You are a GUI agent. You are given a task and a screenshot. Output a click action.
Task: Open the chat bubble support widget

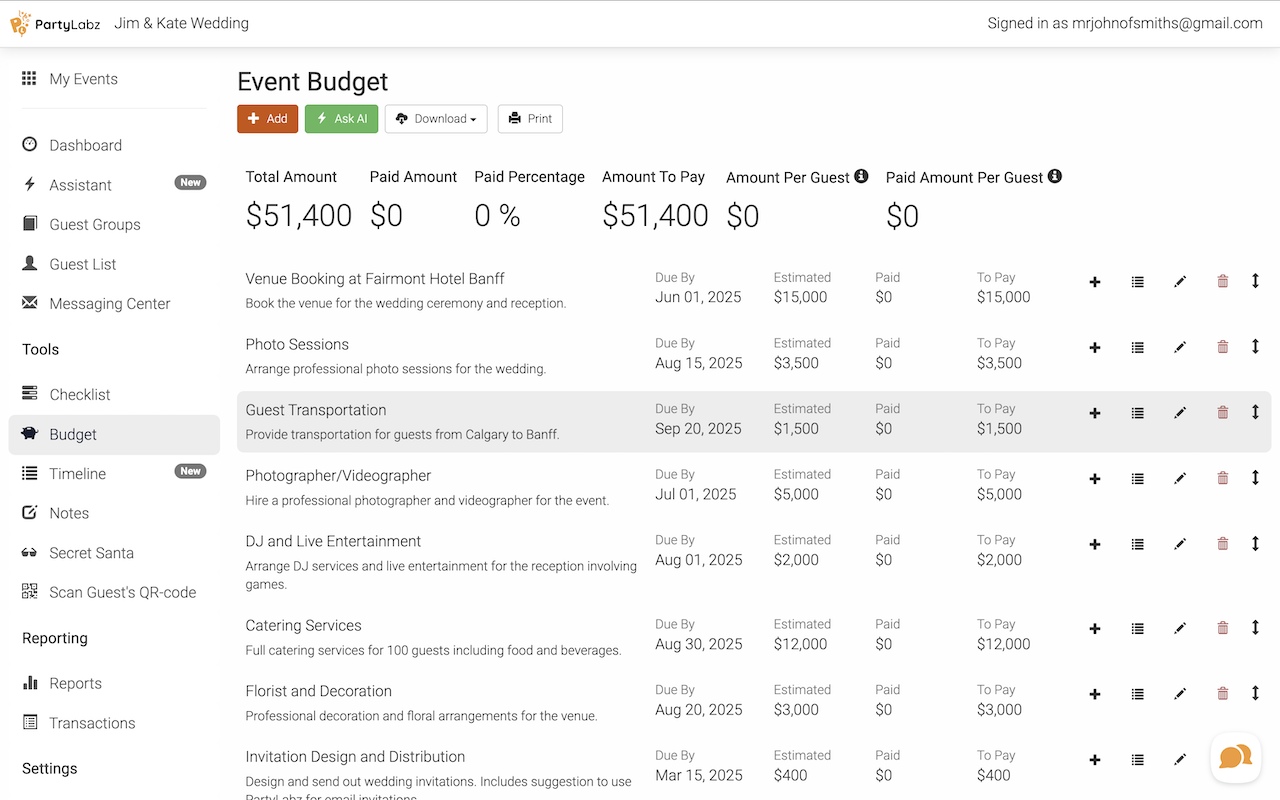[1235, 757]
